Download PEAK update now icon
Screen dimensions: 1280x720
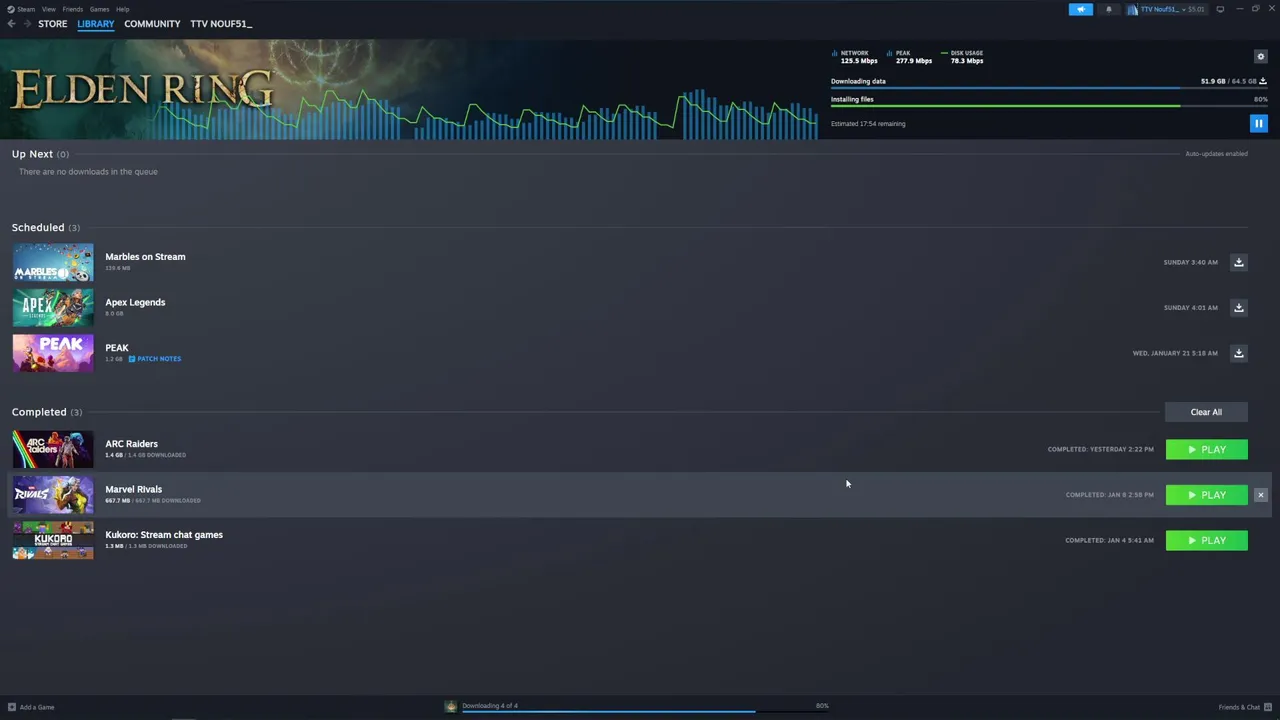tap(1238, 353)
